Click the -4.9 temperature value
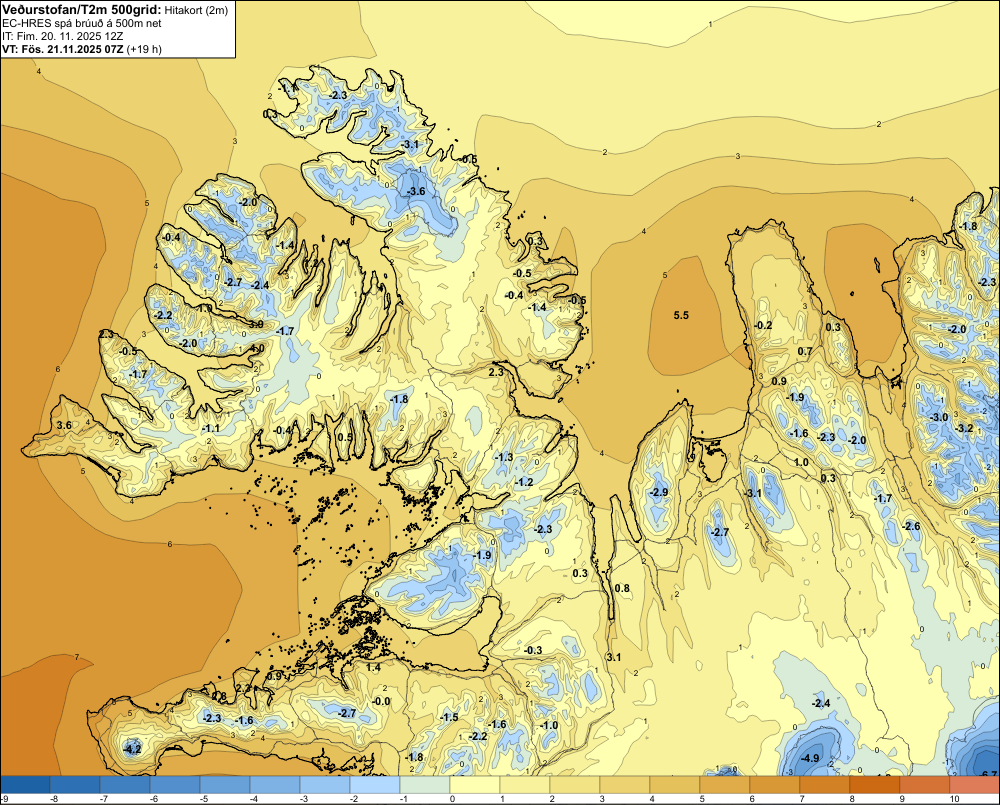Image resolution: width=1000 pixels, height=805 pixels. (x=809, y=758)
